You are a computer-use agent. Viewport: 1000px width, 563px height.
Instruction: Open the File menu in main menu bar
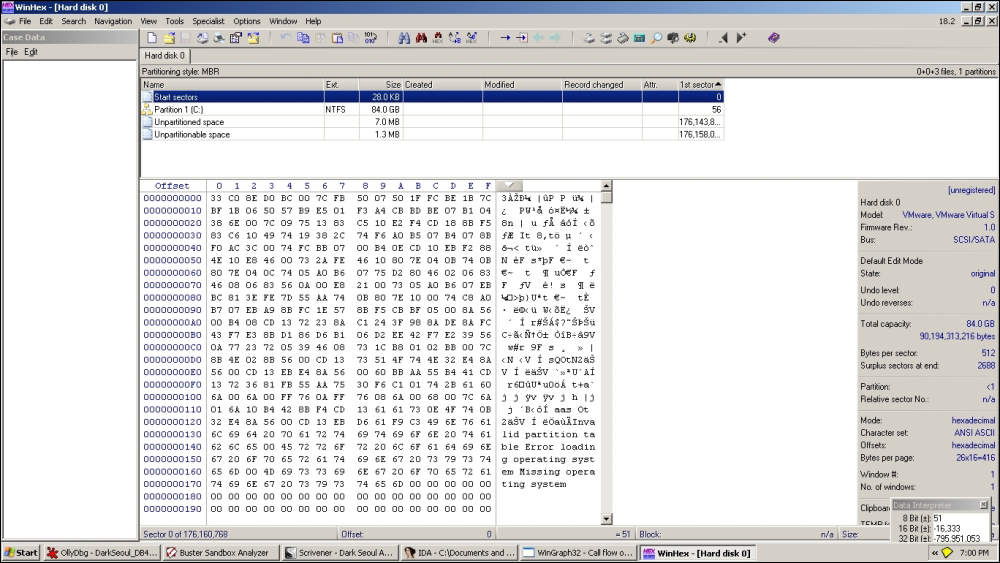coord(25,21)
